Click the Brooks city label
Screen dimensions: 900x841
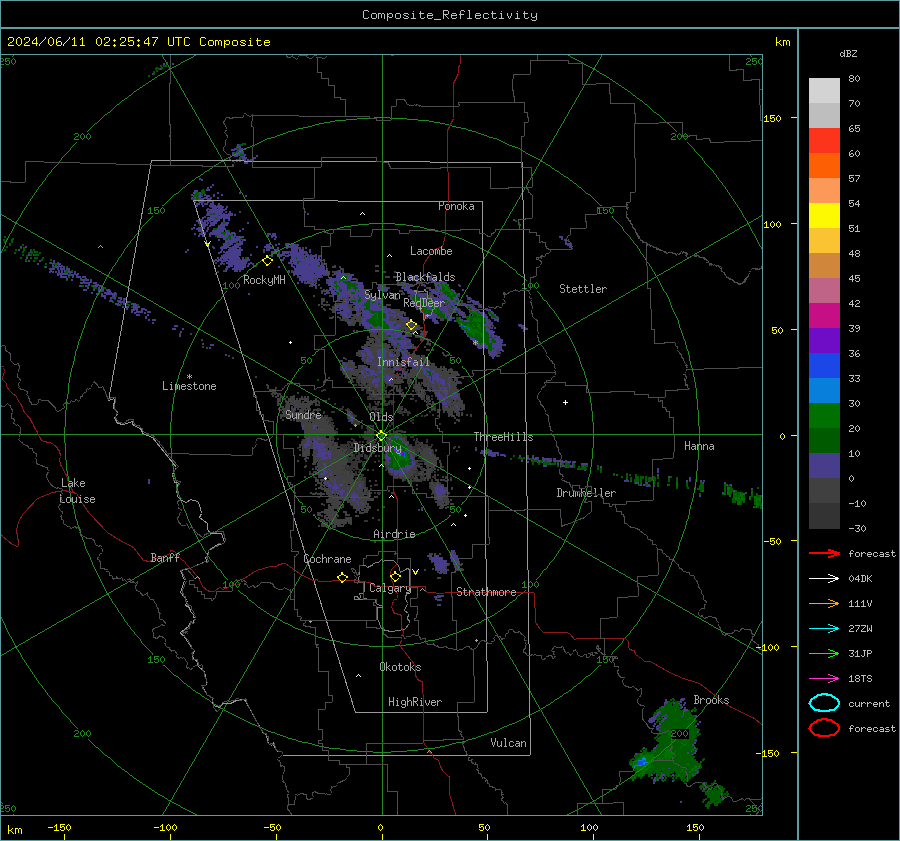(711, 700)
